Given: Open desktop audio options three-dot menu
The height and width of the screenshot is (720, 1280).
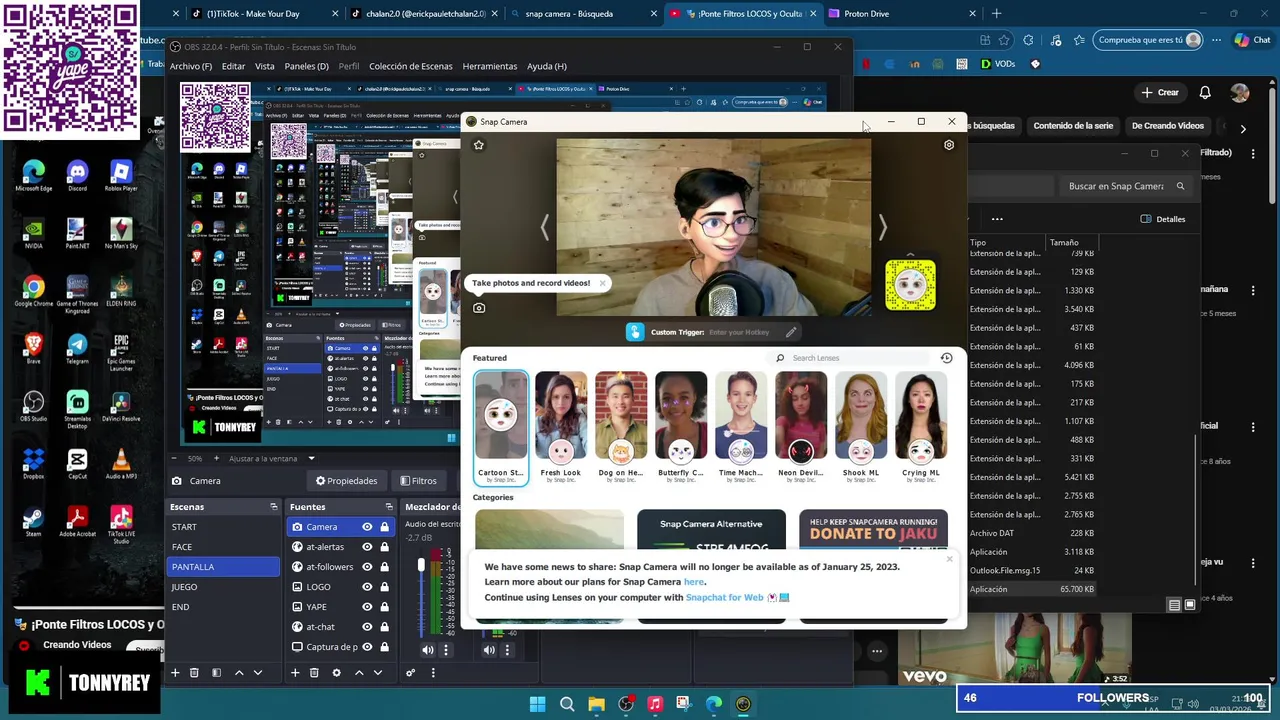Looking at the screenshot, I should pyautogui.click(x=446, y=650).
